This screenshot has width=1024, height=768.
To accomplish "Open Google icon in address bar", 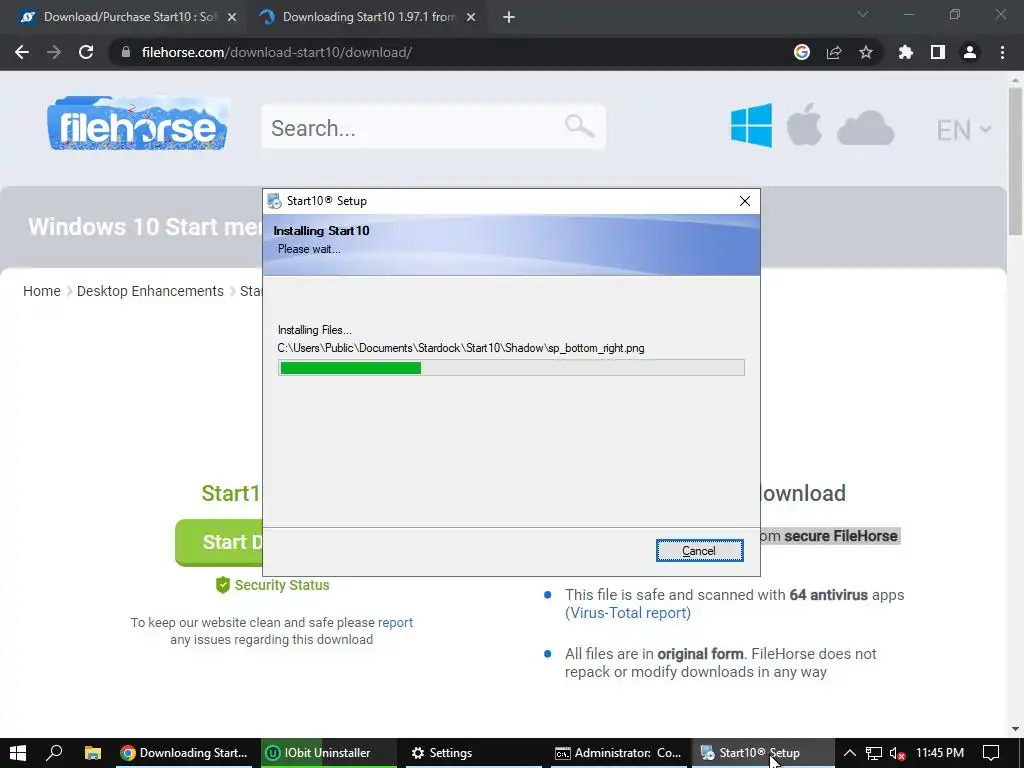I will coord(802,52).
